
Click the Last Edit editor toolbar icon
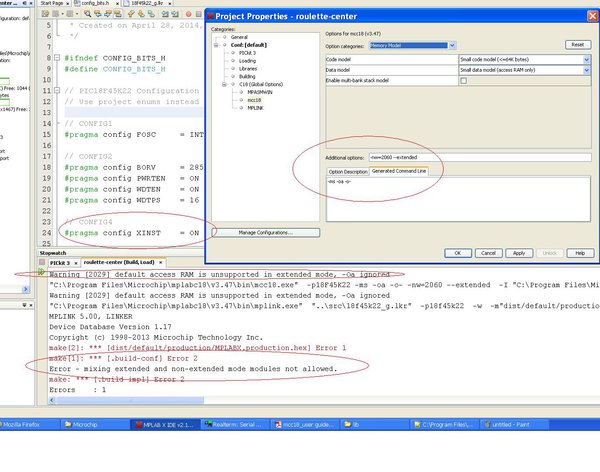(x=45, y=14)
